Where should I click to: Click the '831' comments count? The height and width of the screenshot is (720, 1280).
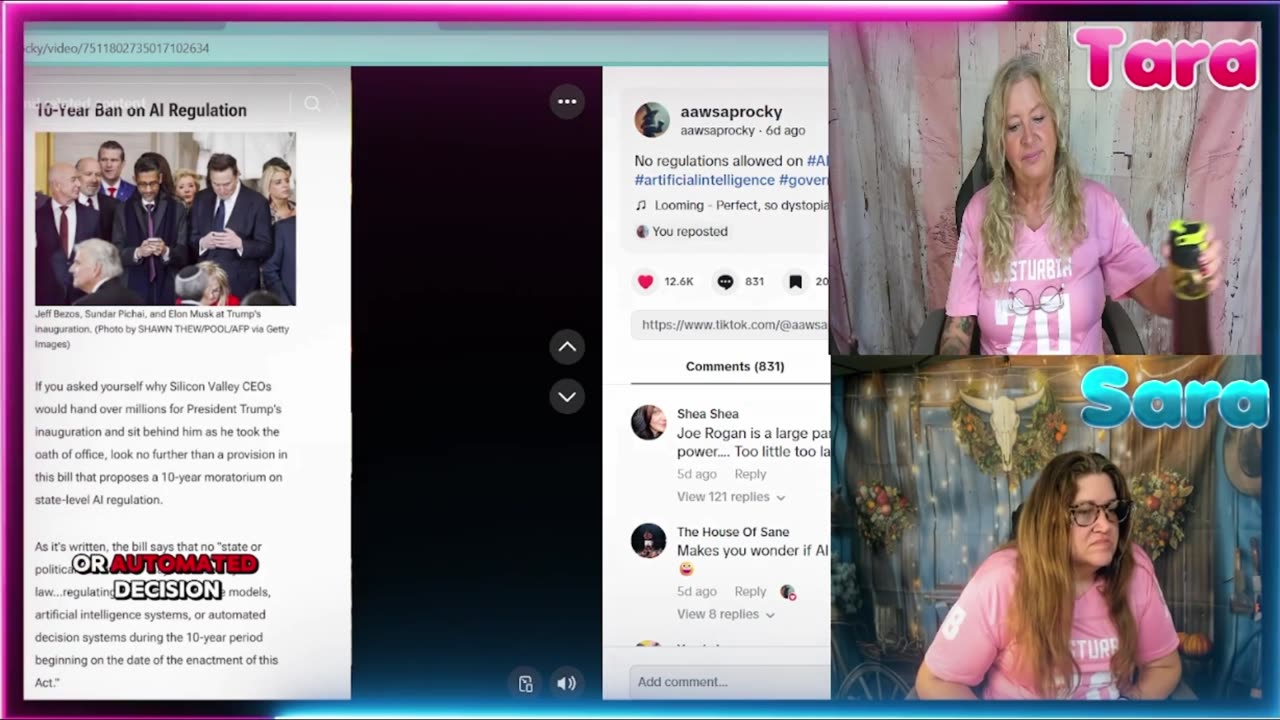click(754, 282)
